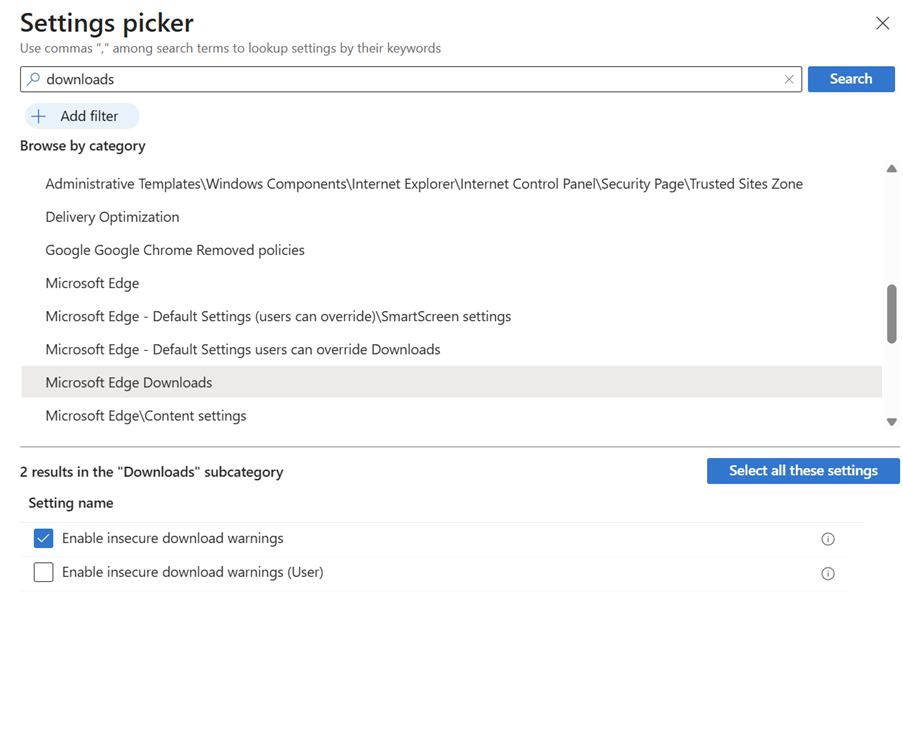Show info for insecure download warnings (User)
Image resolution: width=903 pixels, height=731 pixels.
(827, 574)
